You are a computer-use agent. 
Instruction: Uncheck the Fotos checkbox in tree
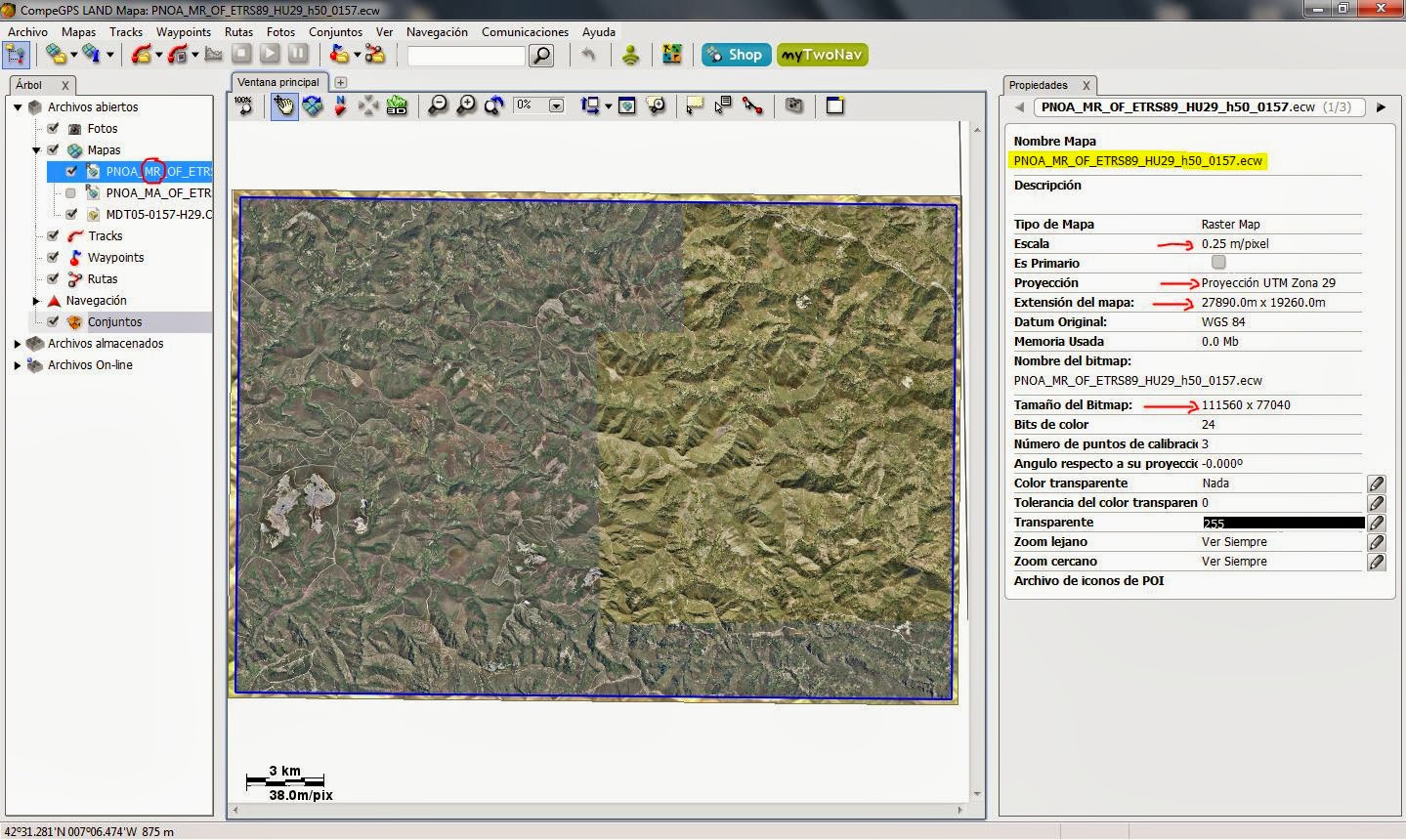click(54, 128)
